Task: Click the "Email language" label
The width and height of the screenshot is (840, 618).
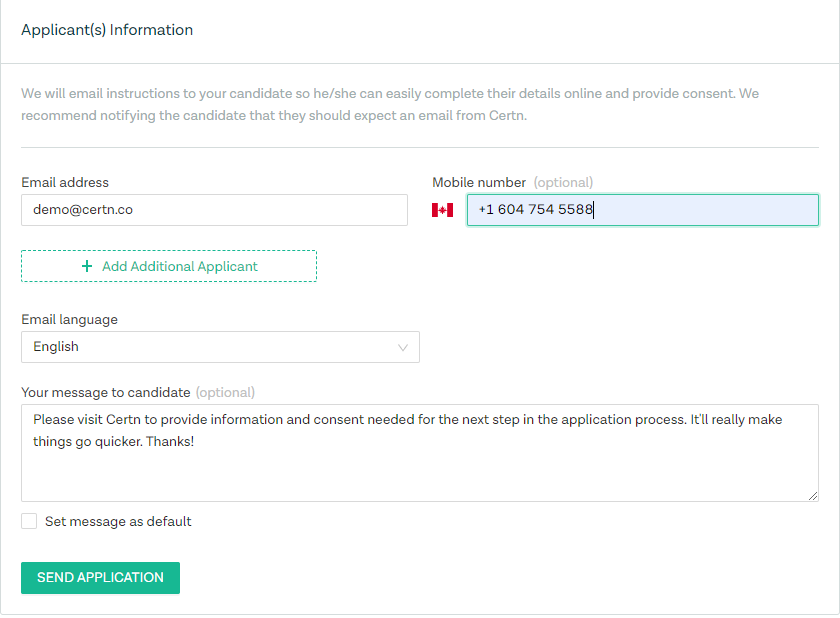Action: pyautogui.click(x=69, y=320)
